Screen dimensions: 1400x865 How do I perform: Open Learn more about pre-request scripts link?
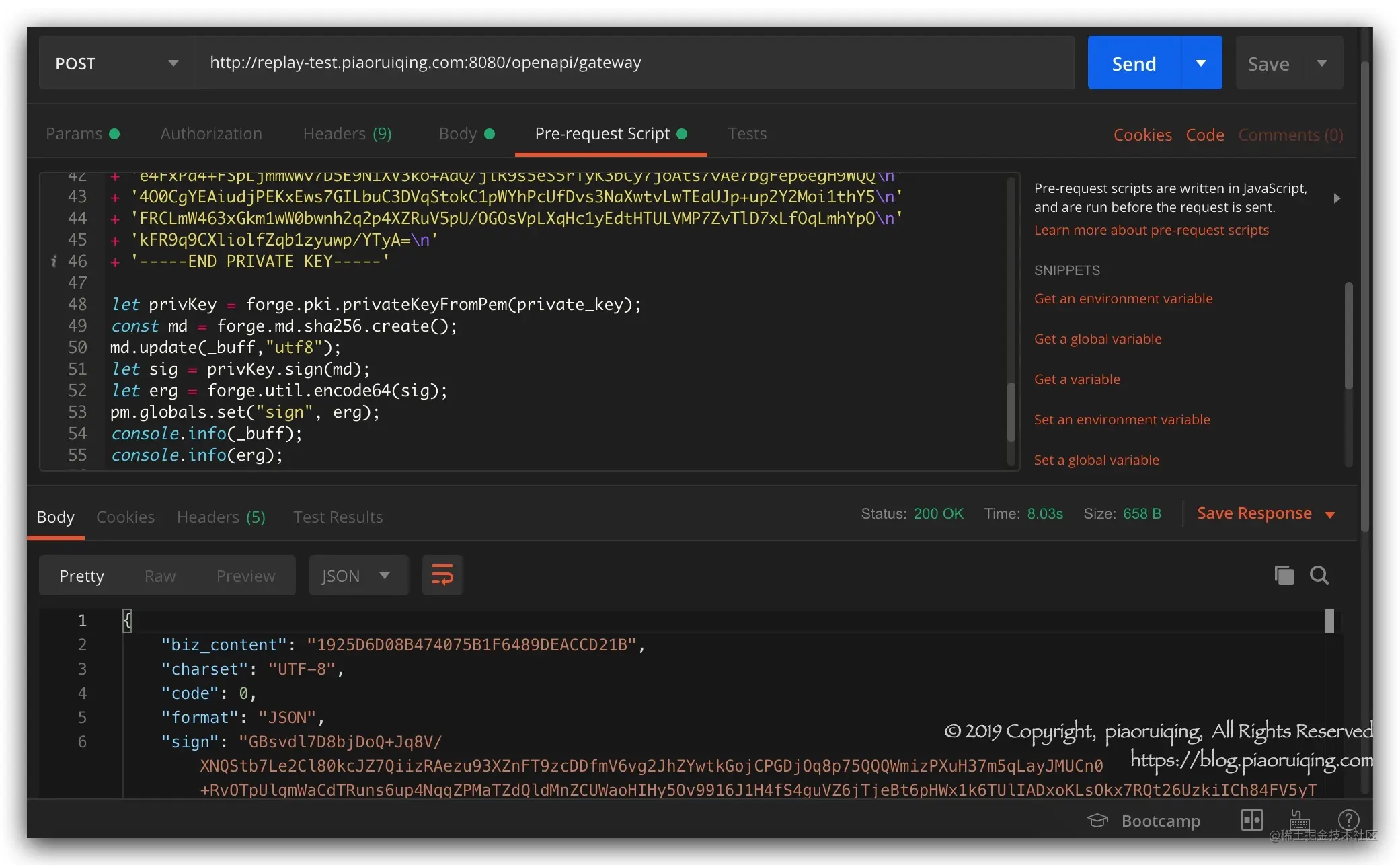(x=1151, y=230)
